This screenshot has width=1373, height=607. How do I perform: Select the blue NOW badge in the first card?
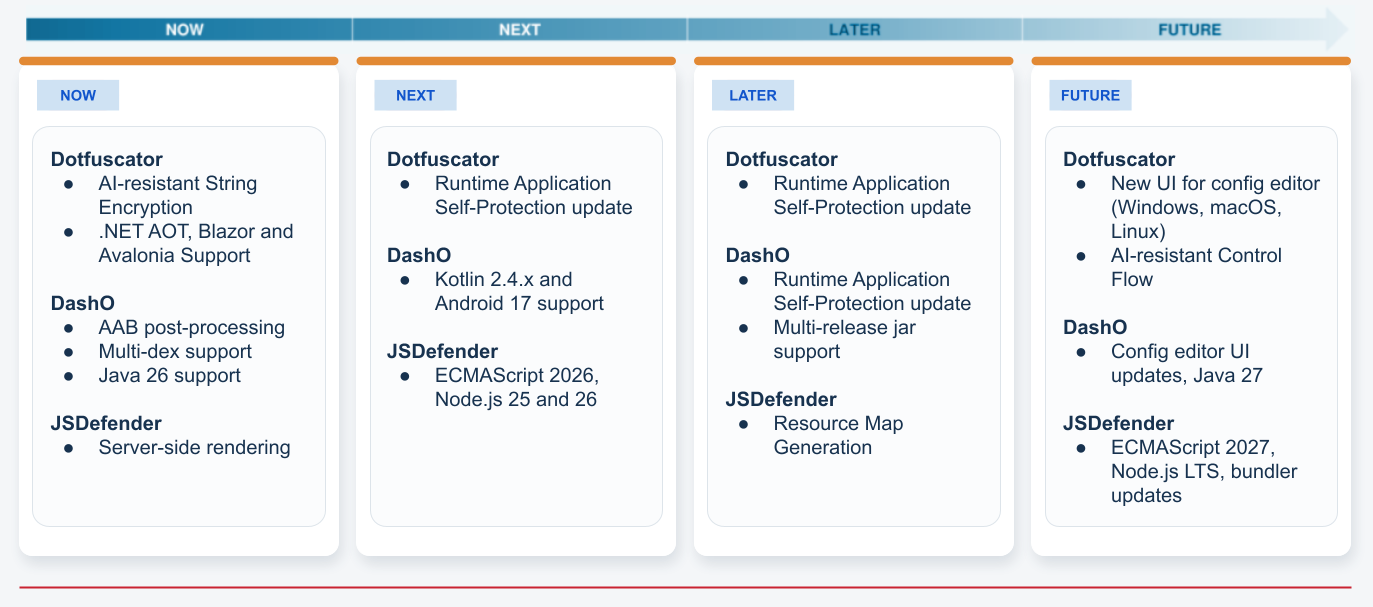78,95
